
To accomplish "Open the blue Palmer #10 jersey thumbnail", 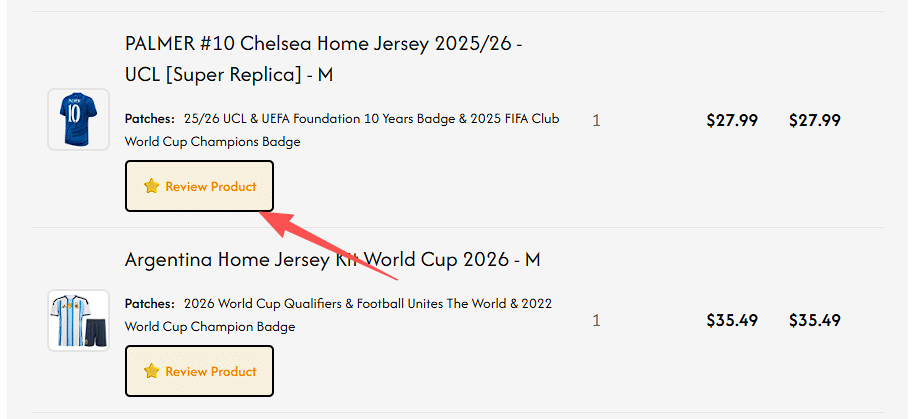I will (x=78, y=119).
